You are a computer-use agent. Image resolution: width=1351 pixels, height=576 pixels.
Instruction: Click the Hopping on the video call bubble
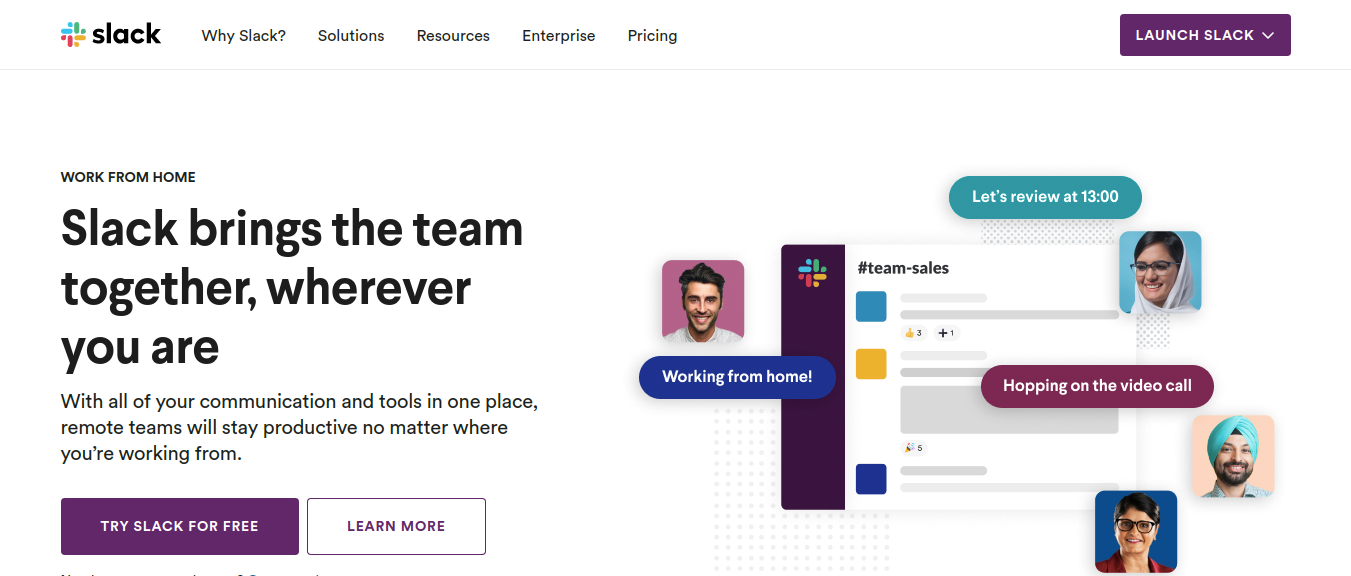click(1097, 386)
